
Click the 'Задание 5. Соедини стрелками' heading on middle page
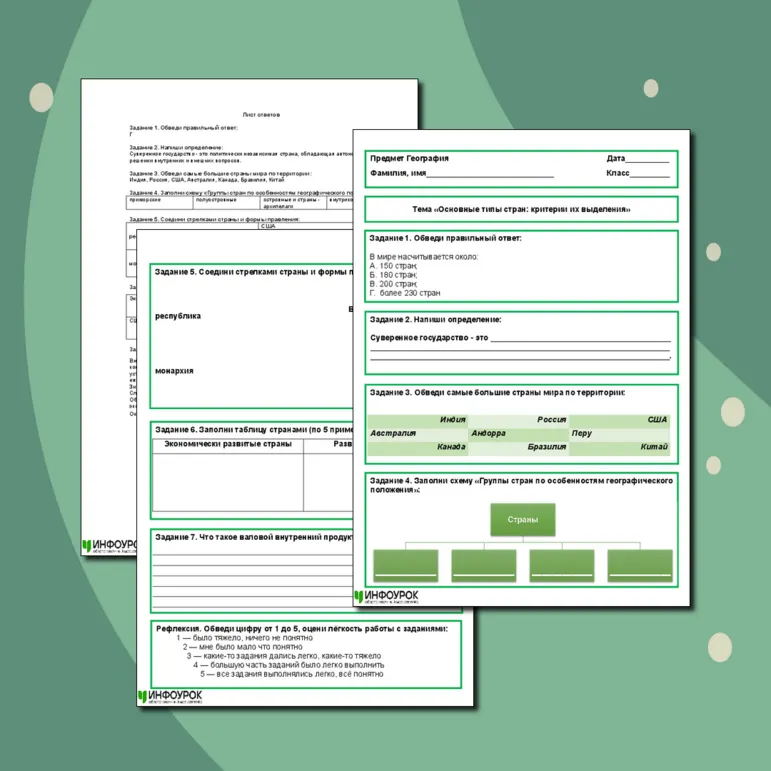coord(254,272)
